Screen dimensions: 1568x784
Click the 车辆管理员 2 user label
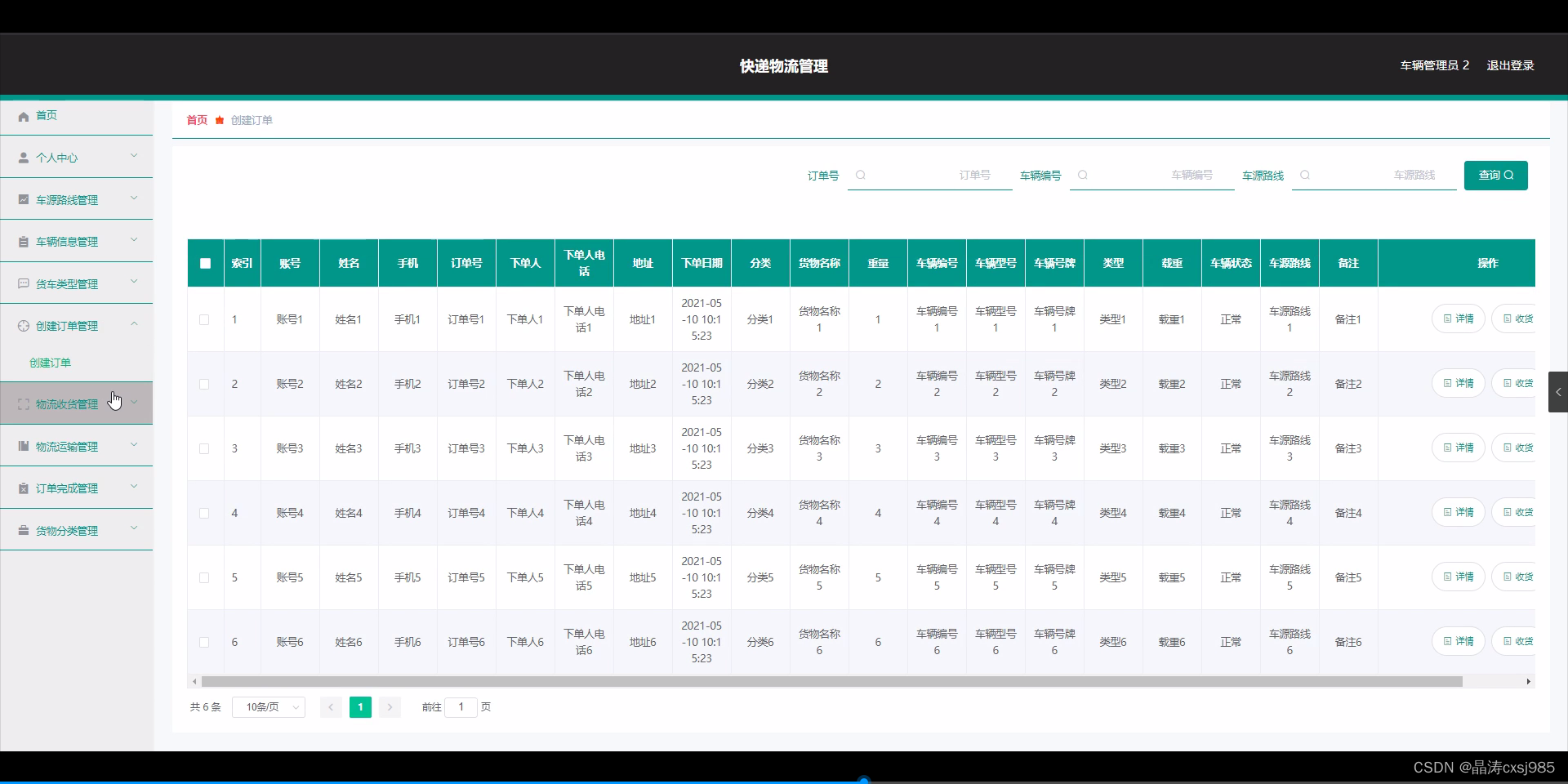tap(1434, 65)
